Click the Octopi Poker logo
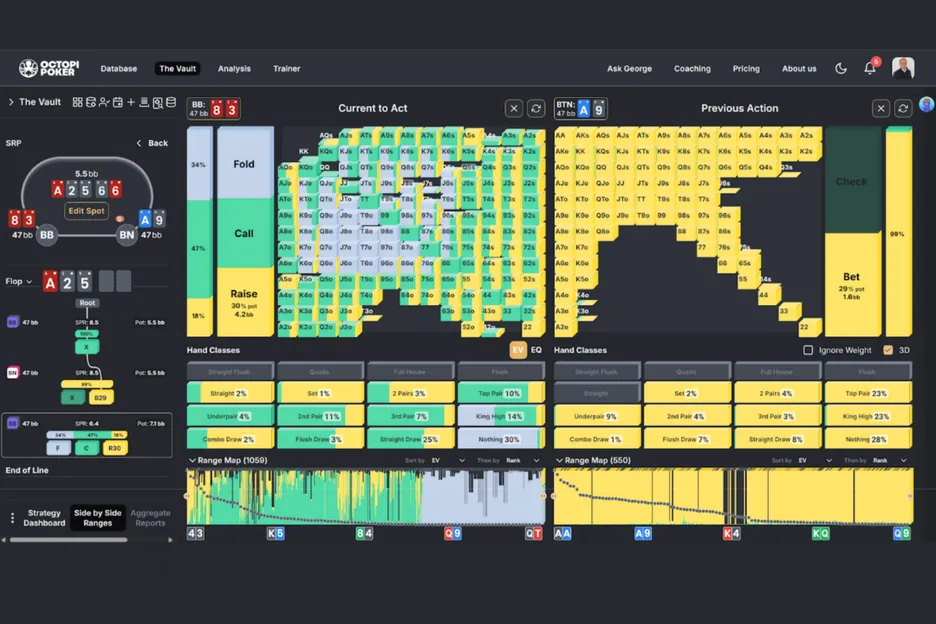Image resolution: width=936 pixels, height=624 pixels. tap(48, 69)
